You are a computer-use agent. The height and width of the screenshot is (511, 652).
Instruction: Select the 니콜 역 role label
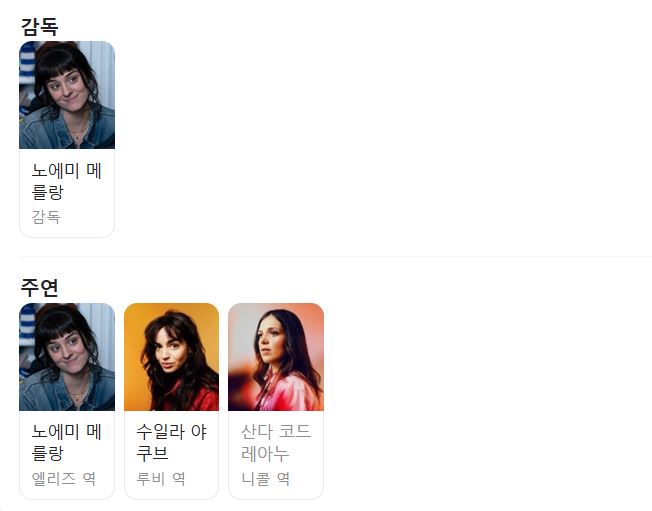tap(265, 479)
